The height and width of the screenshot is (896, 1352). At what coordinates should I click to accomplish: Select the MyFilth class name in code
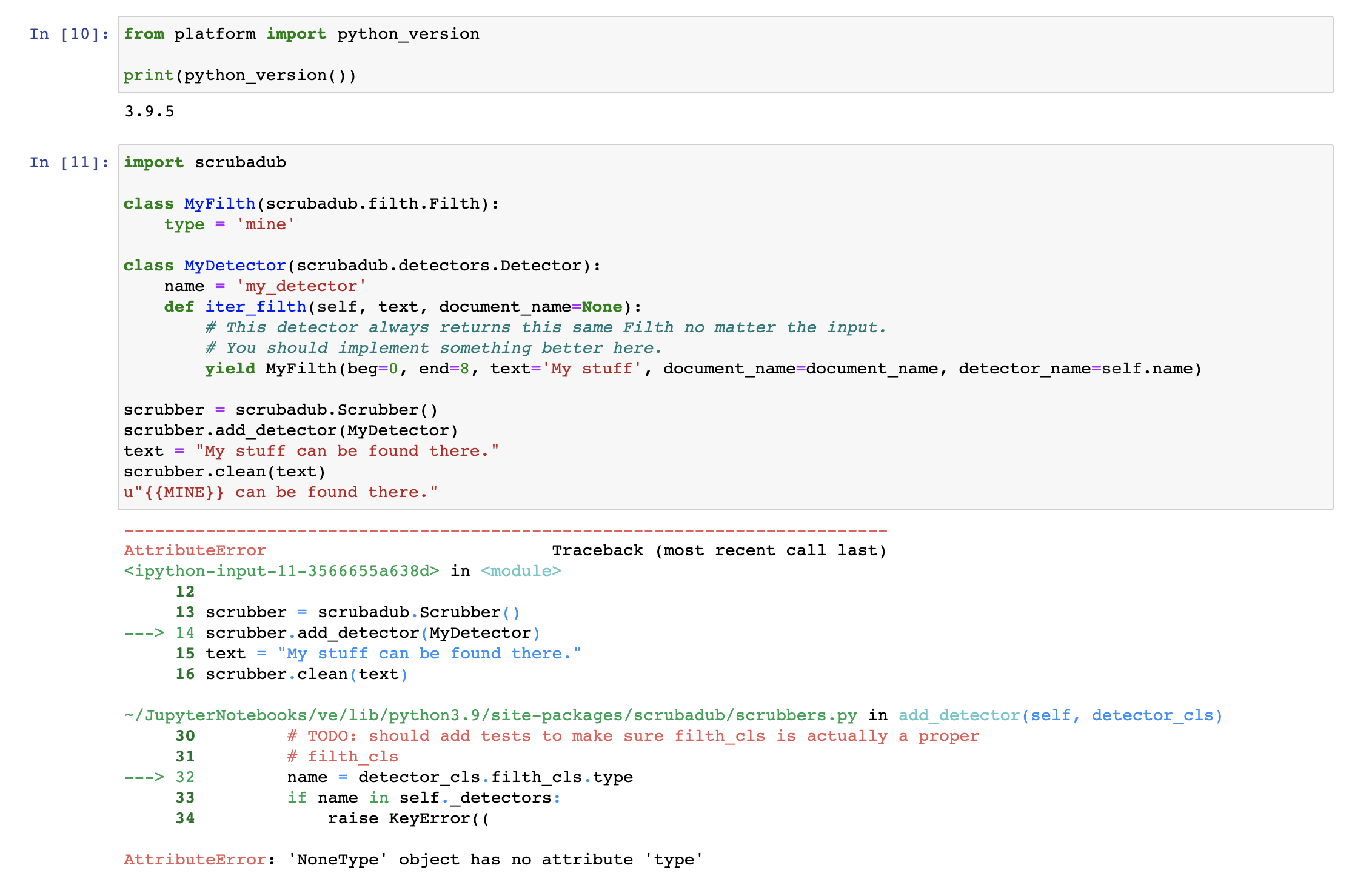219,203
